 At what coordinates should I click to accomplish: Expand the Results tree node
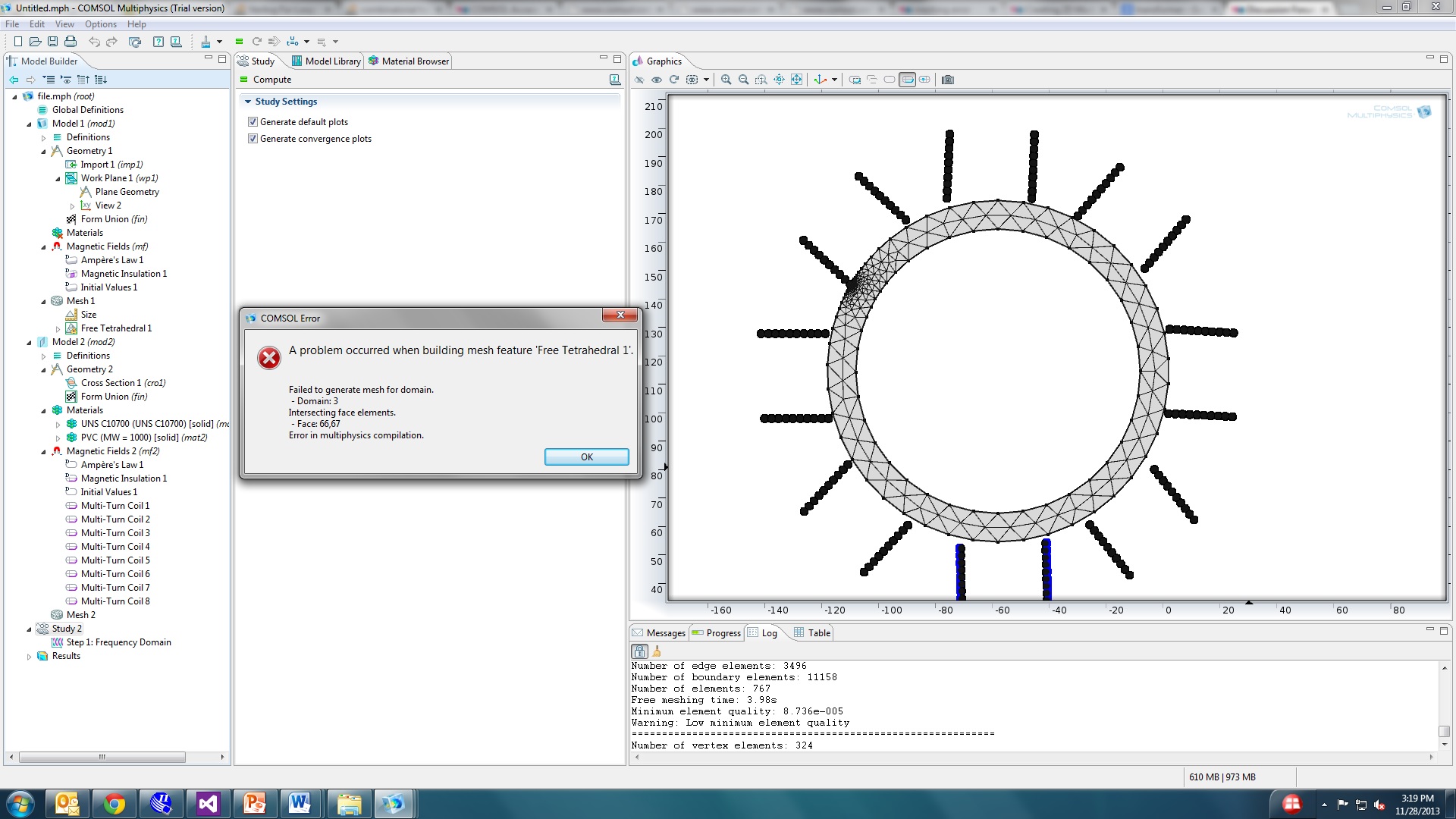30,657
